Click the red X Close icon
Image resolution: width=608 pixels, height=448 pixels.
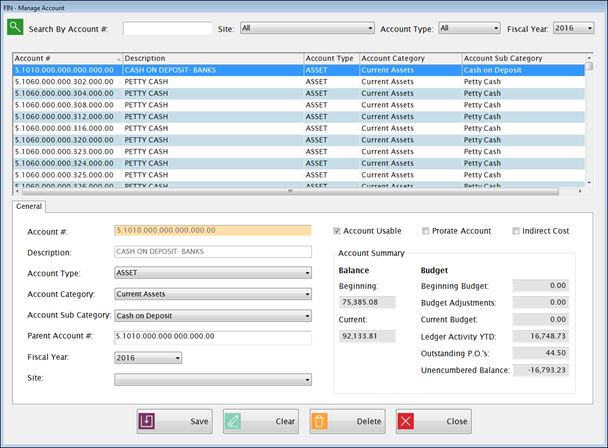pyautogui.click(x=406, y=421)
